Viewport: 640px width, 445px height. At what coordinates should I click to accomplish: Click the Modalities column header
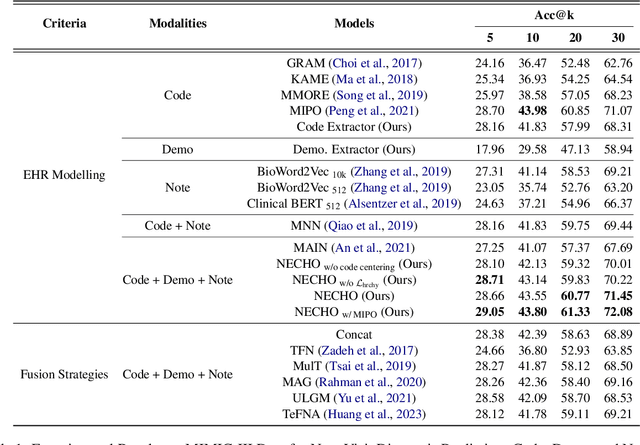click(x=177, y=21)
